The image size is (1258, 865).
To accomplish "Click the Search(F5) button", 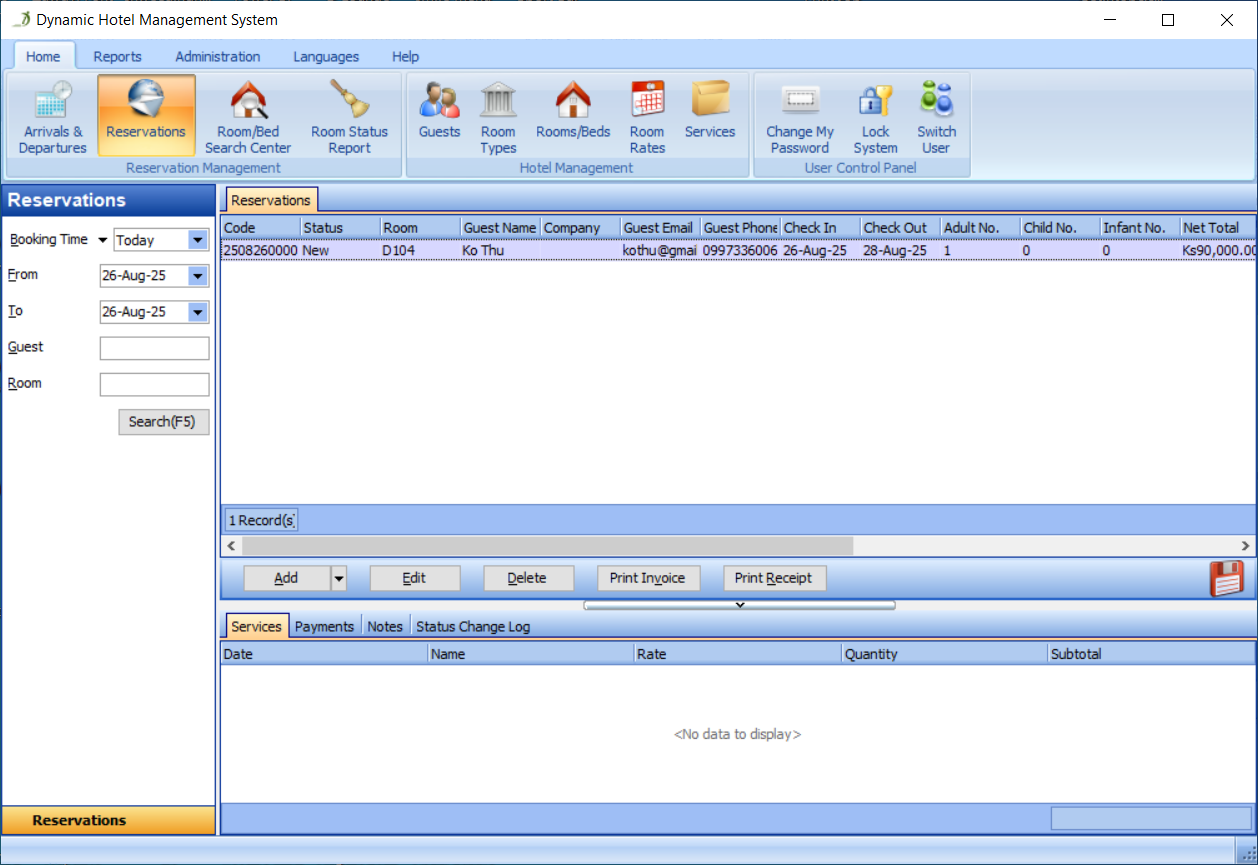I will tap(163, 422).
